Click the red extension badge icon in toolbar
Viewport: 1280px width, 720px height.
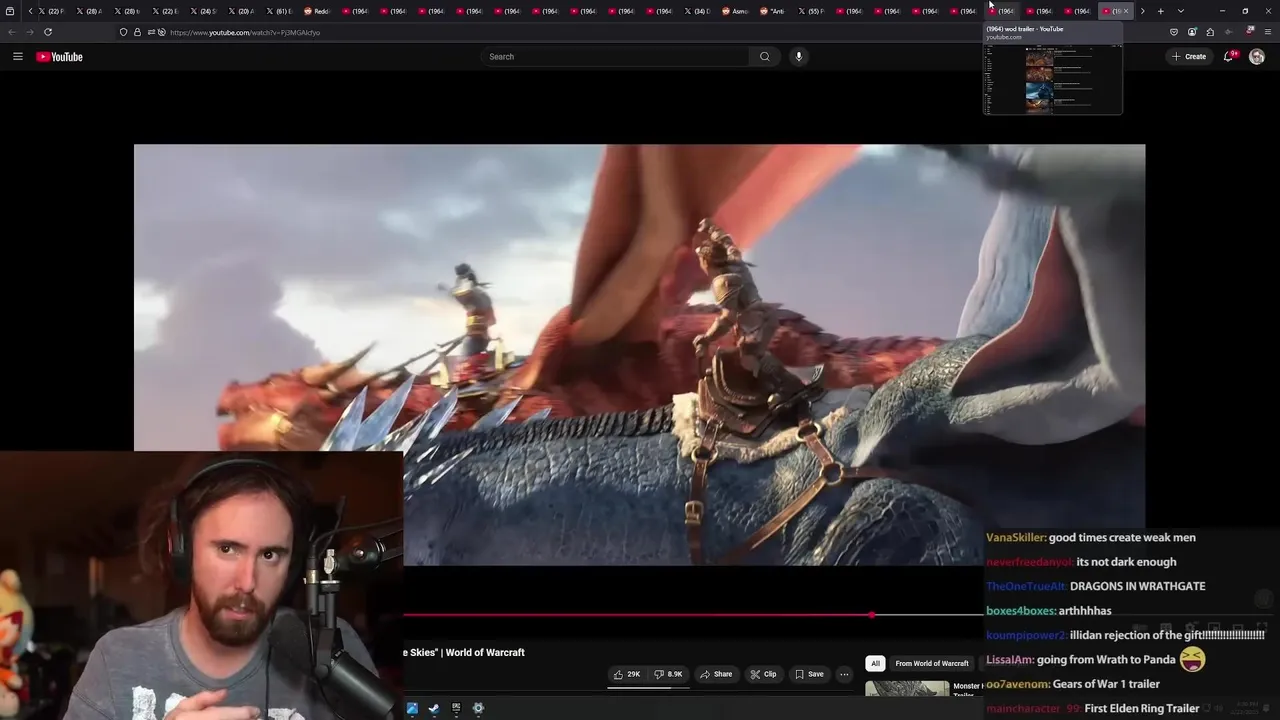(1250, 31)
